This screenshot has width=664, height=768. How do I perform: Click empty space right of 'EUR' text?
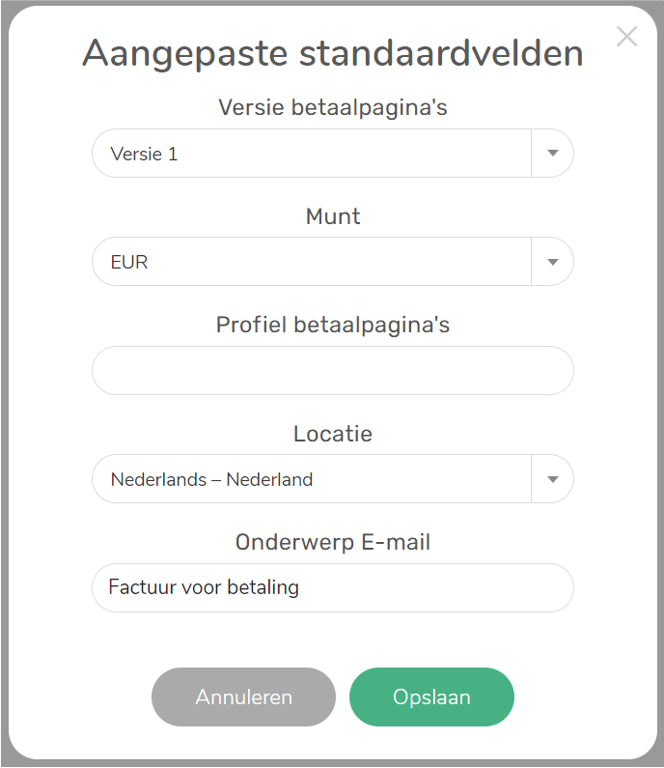pos(340,262)
